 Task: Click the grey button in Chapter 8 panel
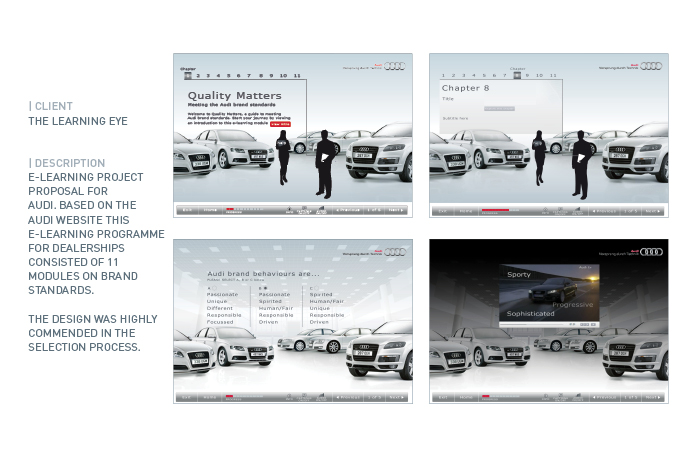coord(499,108)
